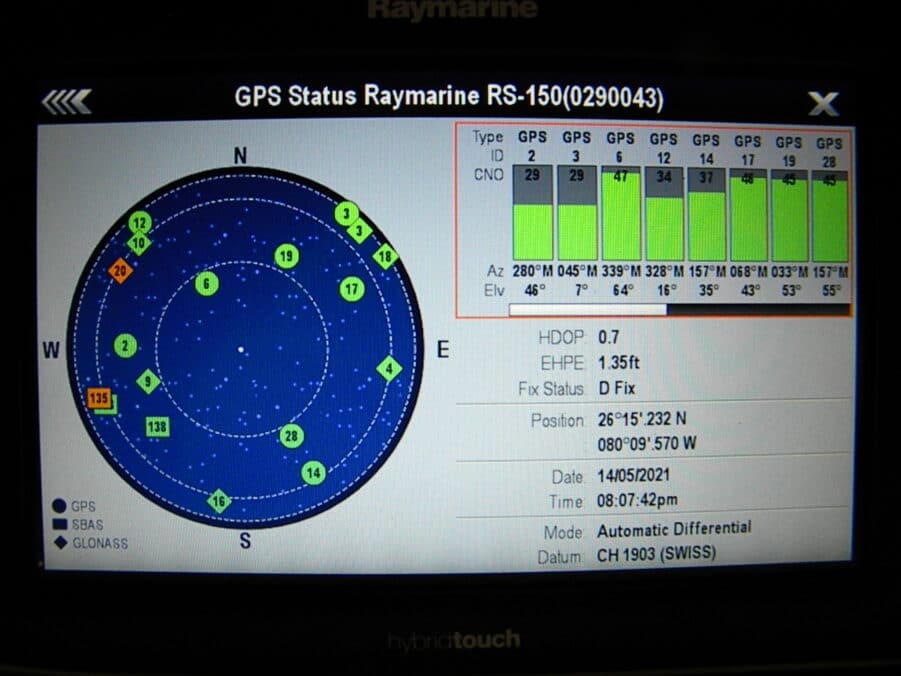Tap the GPS Status Raymarine RS-150 title
The width and height of the screenshot is (901, 676).
(x=449, y=97)
